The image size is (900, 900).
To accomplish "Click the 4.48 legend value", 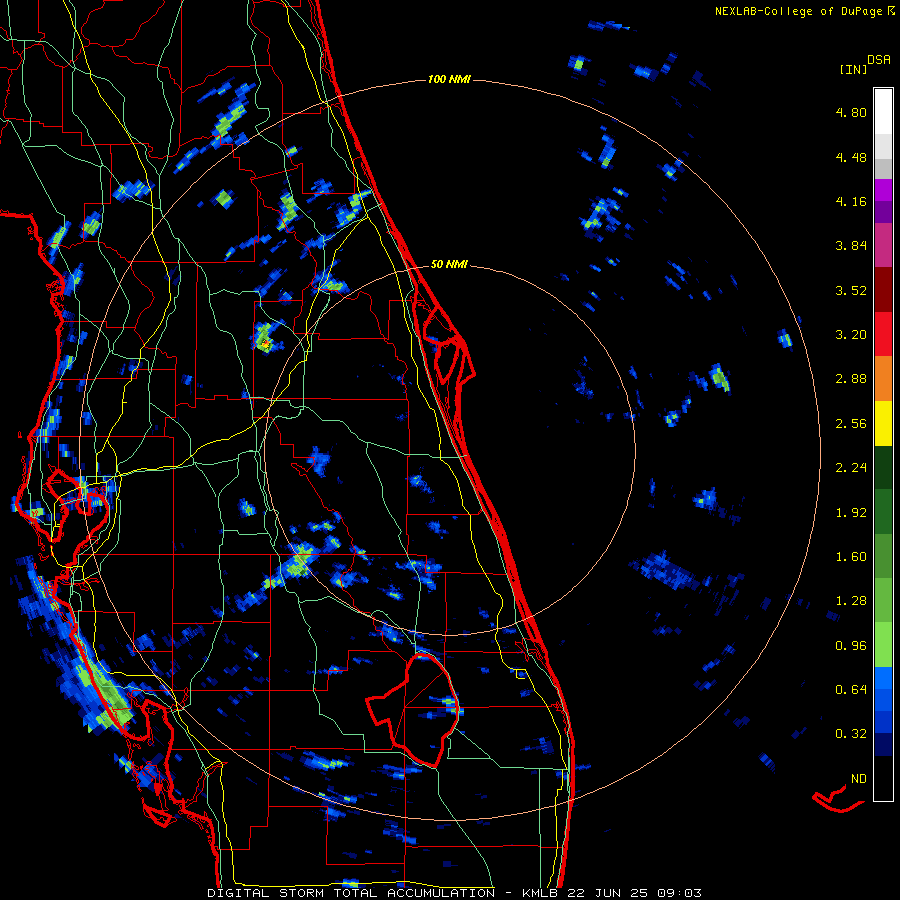I will coord(851,157).
